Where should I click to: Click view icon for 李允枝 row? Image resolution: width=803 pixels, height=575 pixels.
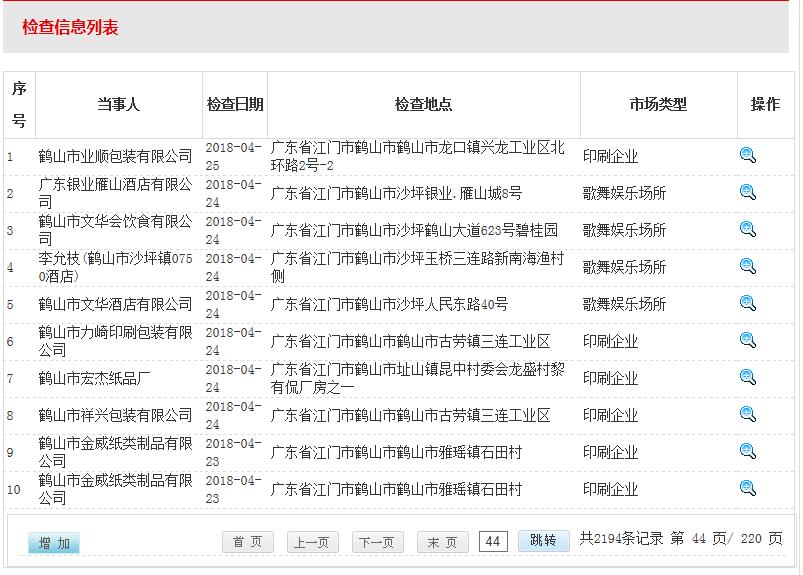pyautogui.click(x=748, y=266)
